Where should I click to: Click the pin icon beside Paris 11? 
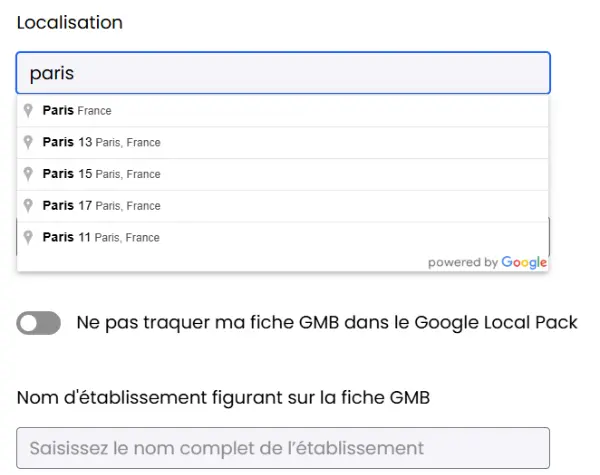28,238
